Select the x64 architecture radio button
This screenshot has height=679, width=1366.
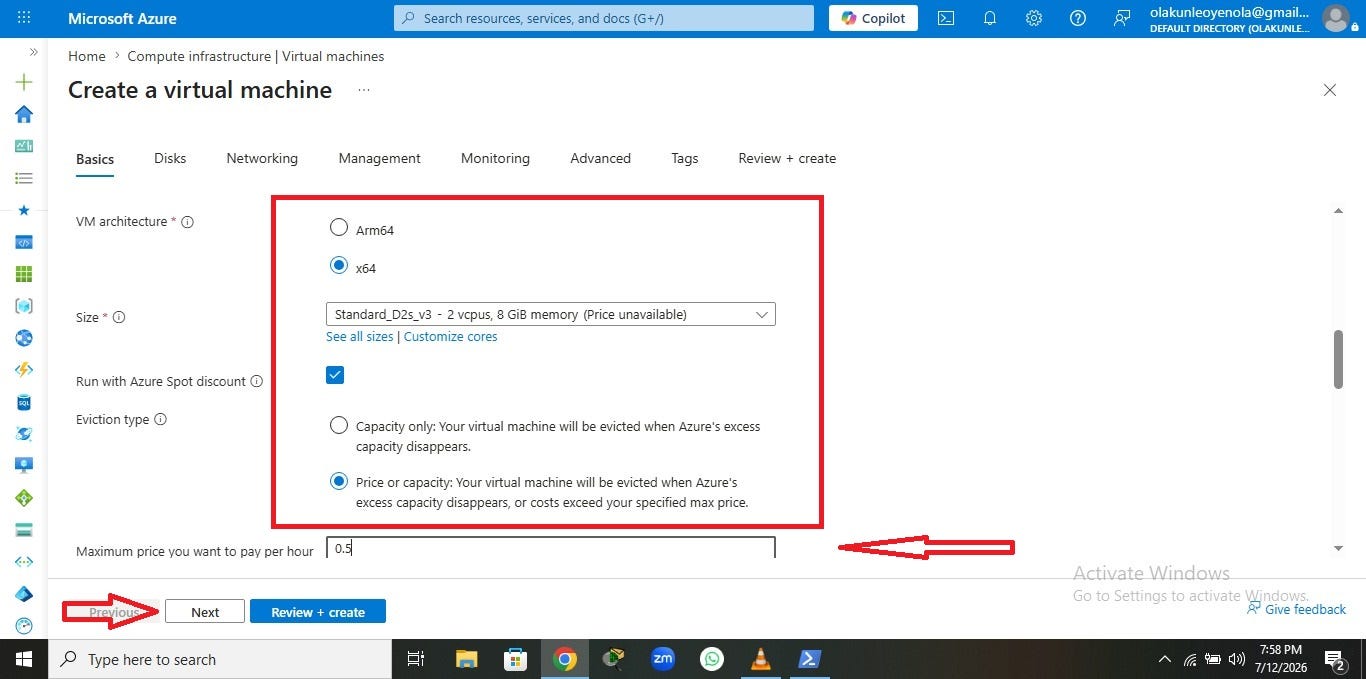(339, 265)
